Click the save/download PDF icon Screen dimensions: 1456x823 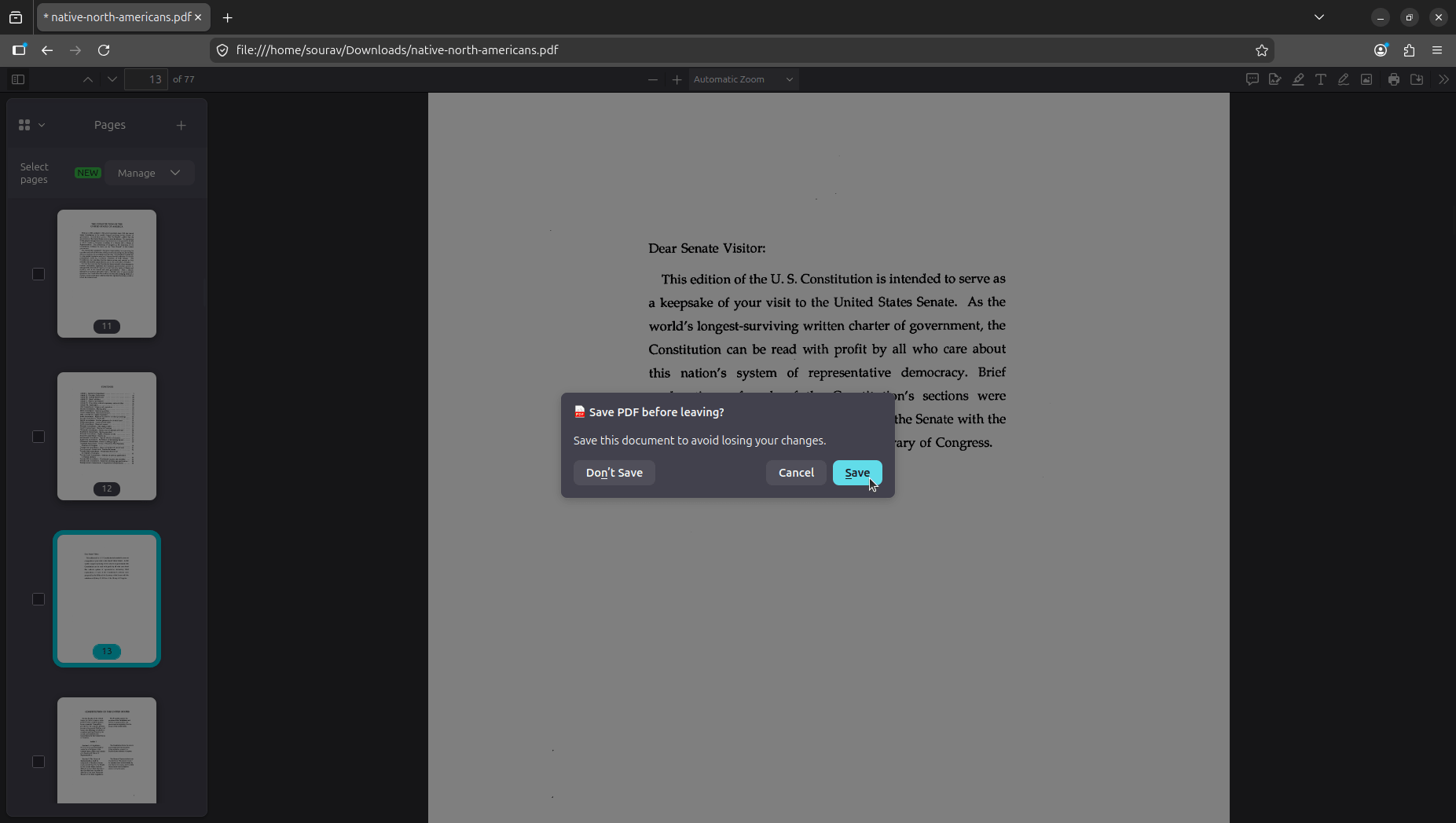point(1417,79)
